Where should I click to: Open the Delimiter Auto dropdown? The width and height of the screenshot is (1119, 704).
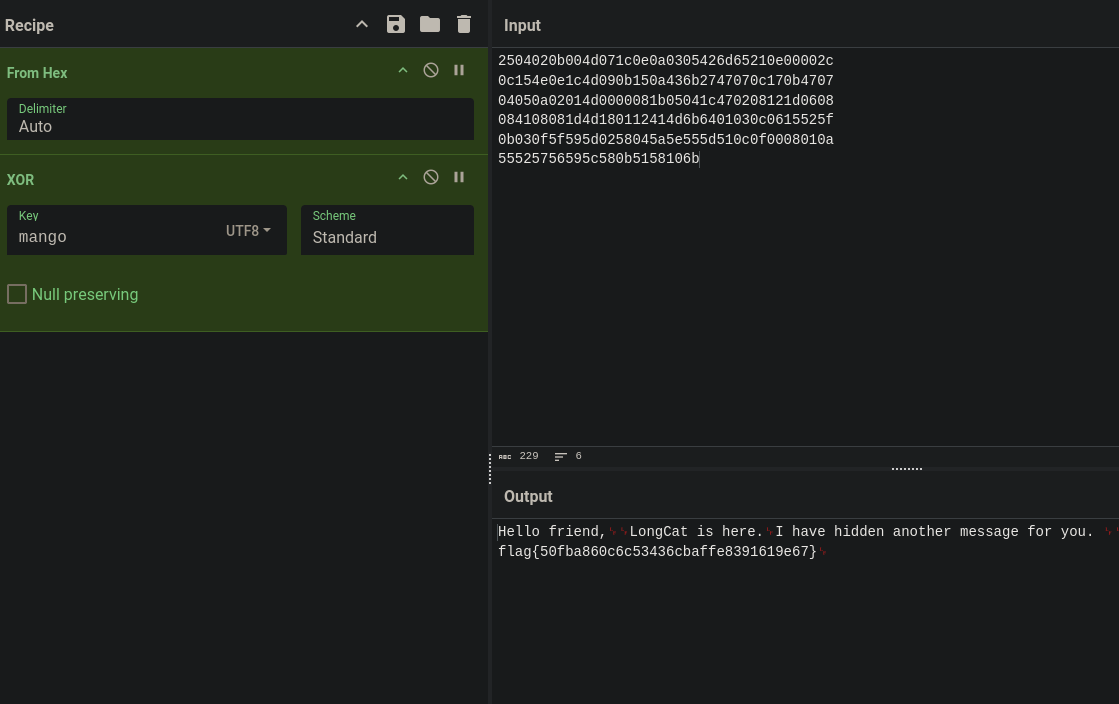[240, 119]
